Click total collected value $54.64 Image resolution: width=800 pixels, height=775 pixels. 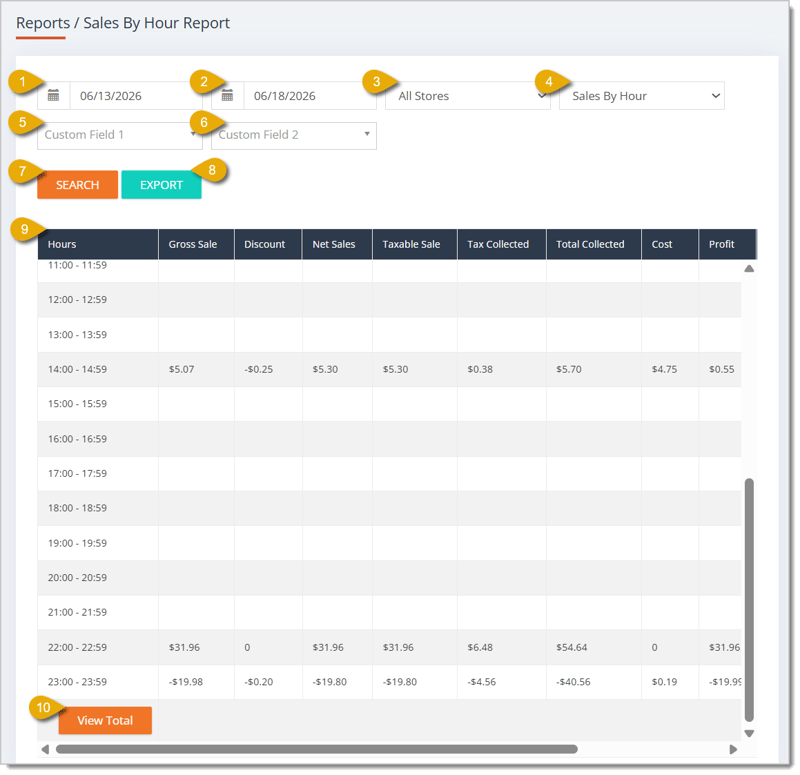[x=571, y=647]
